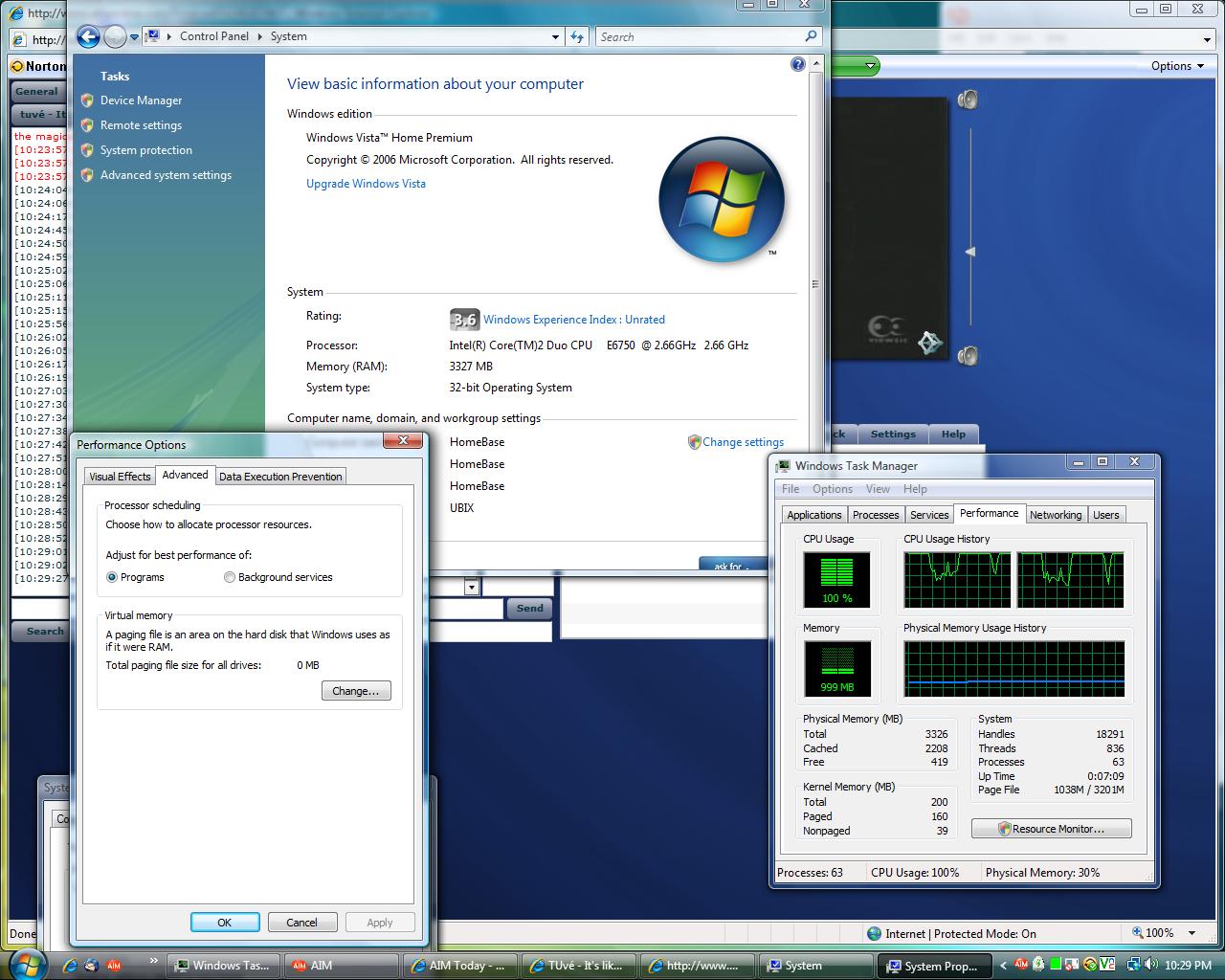Viewport: 1225px width, 980px height.
Task: Click the blue Help question mark icon
Action: coord(798,64)
